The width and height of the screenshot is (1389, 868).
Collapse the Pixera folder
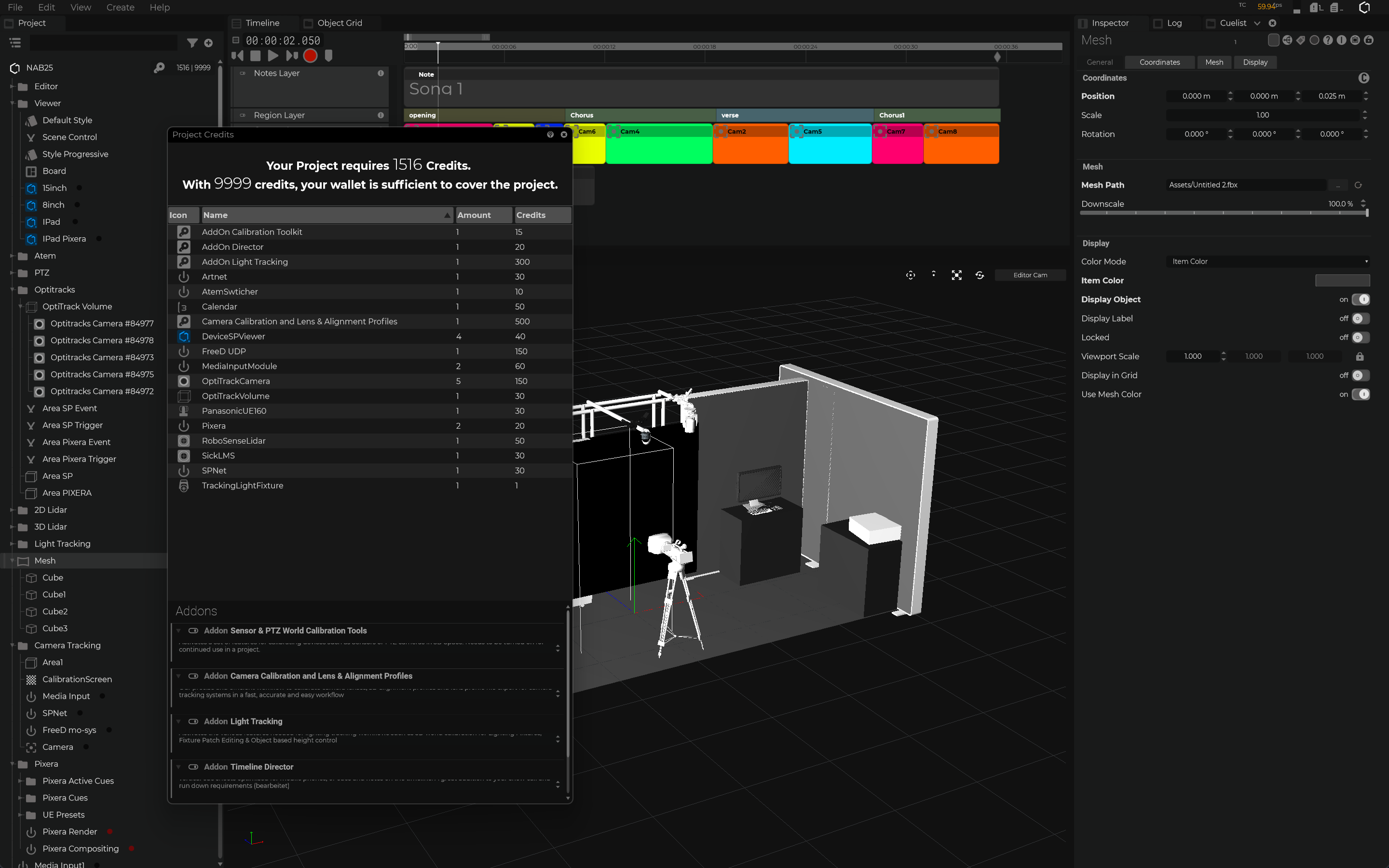(12, 764)
